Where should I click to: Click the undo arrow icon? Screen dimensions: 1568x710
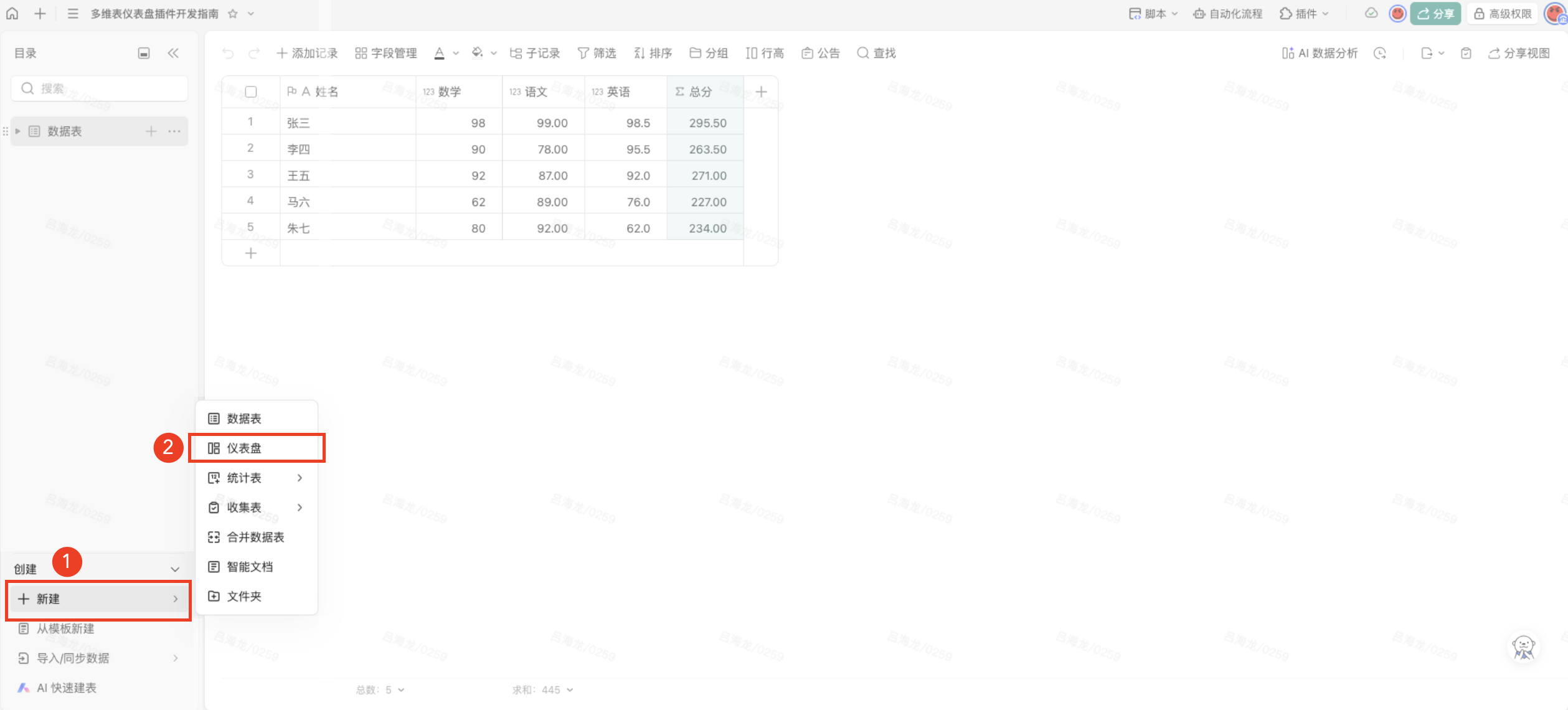pos(228,54)
